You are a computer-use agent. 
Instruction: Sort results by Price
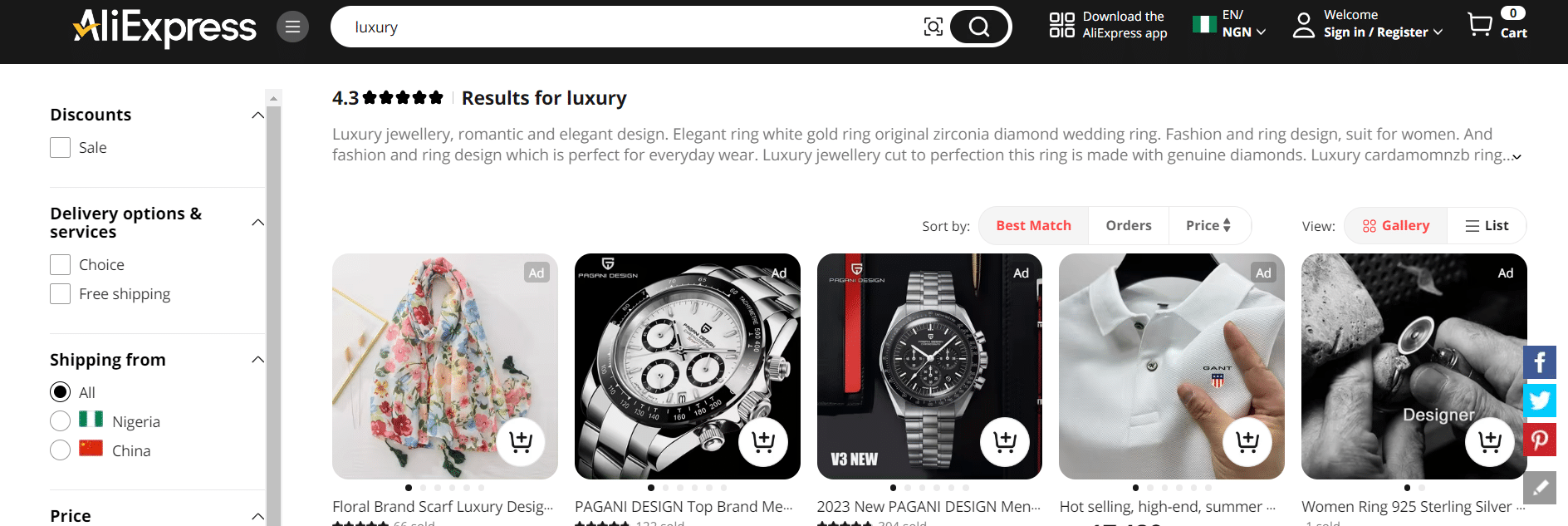click(1208, 226)
